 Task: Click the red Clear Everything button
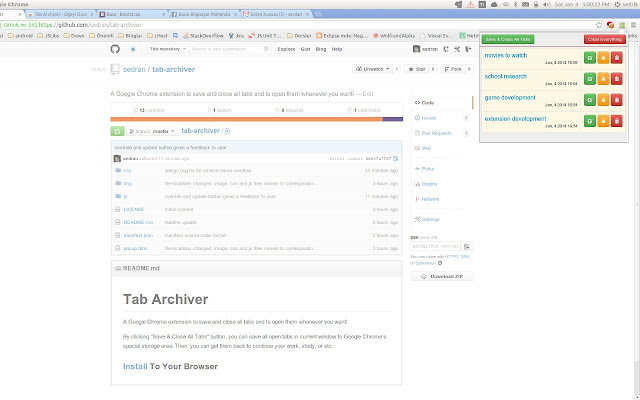(x=604, y=39)
